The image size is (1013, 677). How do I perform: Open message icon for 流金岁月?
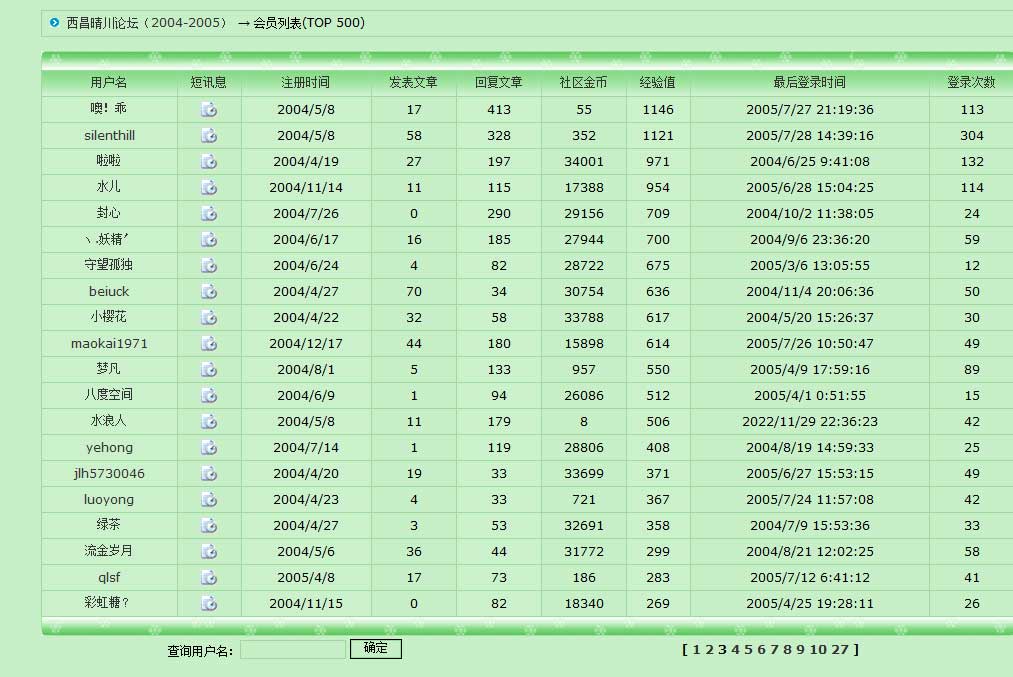(209, 551)
